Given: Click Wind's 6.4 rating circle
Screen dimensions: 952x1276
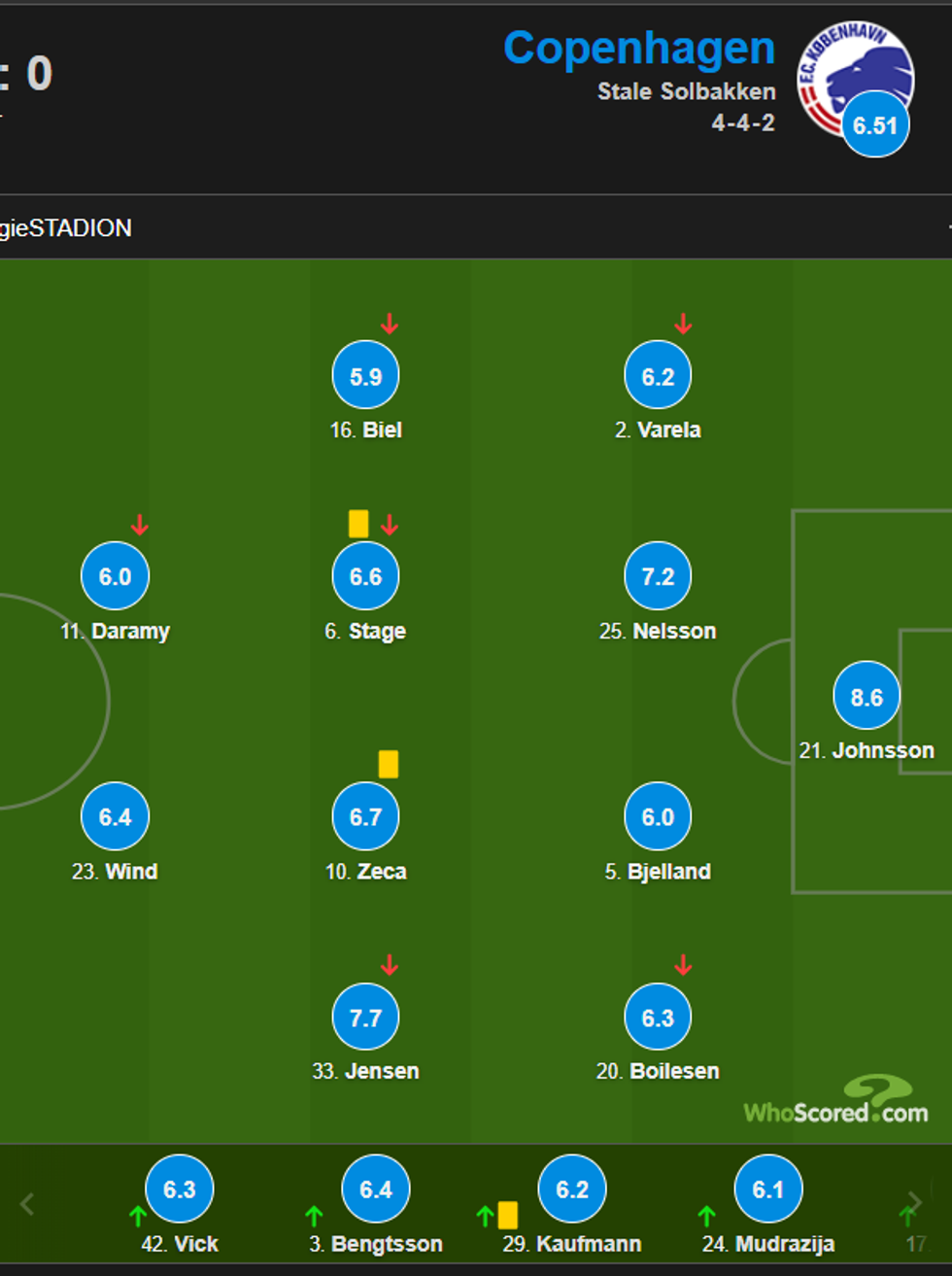Looking at the screenshot, I should click(x=115, y=816).
